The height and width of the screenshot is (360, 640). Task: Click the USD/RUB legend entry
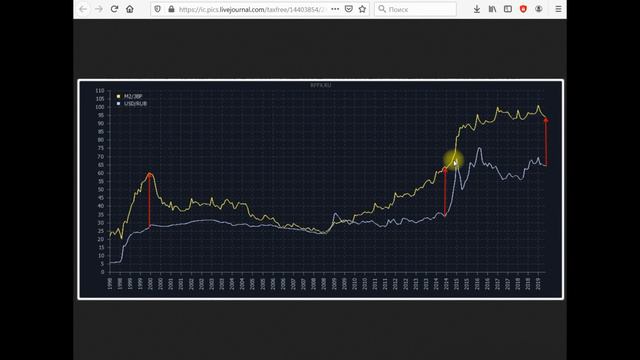point(131,104)
